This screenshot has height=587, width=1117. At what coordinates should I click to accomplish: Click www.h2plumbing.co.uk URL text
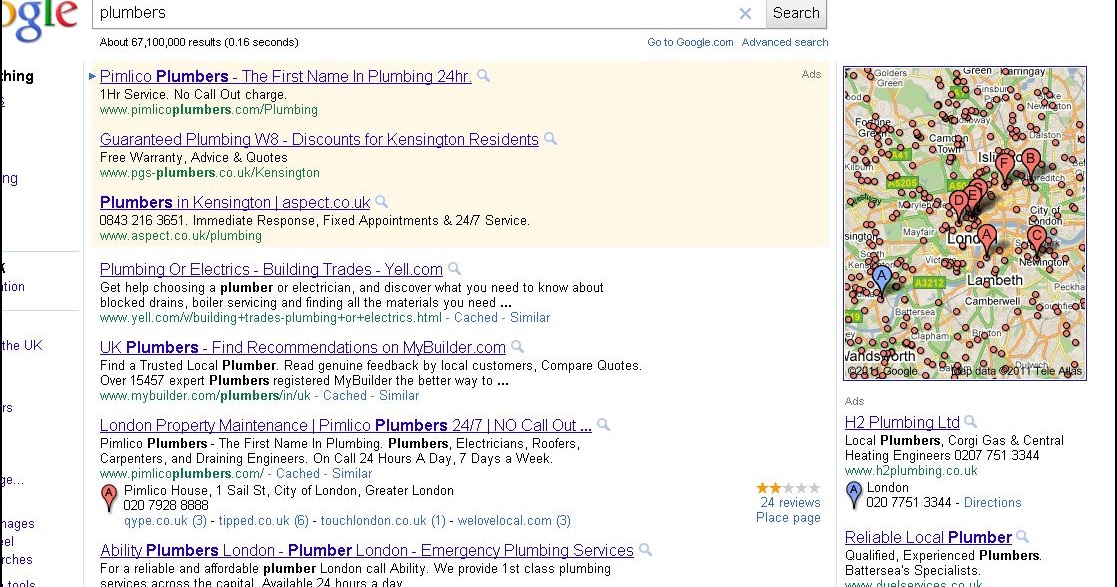[x=911, y=471]
